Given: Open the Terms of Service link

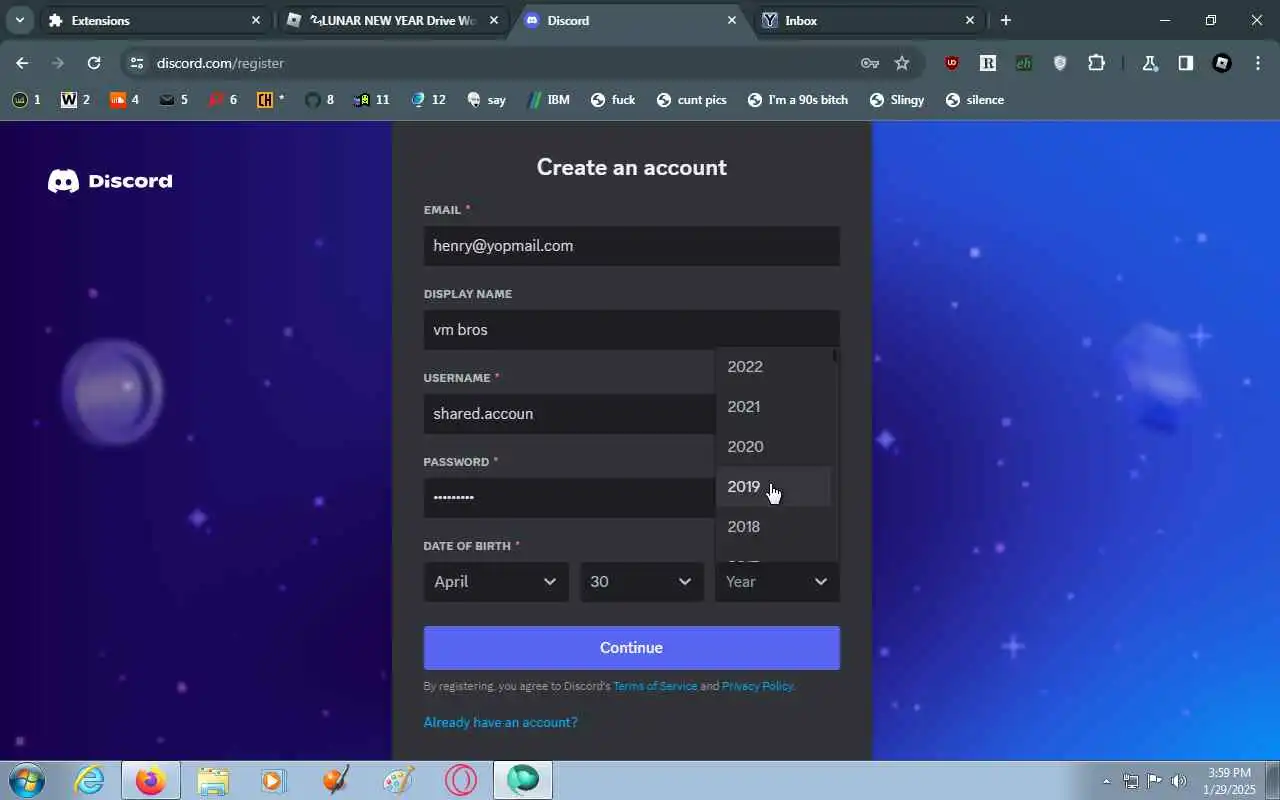Looking at the screenshot, I should [655, 686].
